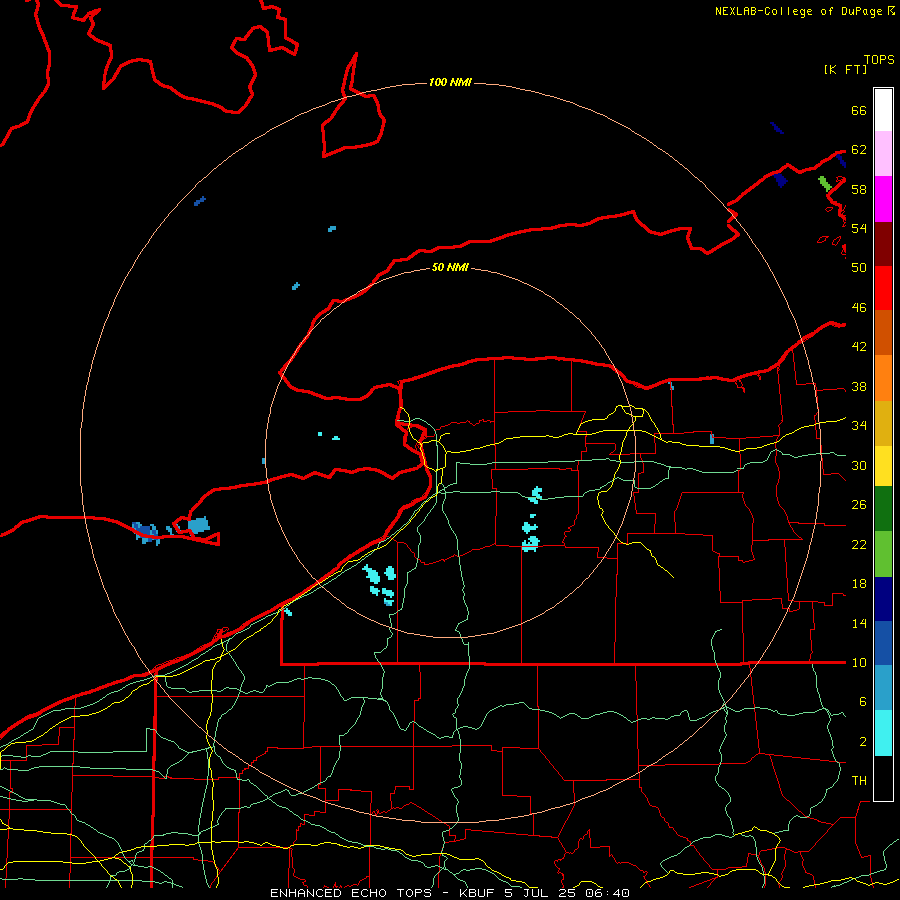900x900 pixels.
Task: Click the orange 42 K FT legend swatch
Action: point(883,378)
